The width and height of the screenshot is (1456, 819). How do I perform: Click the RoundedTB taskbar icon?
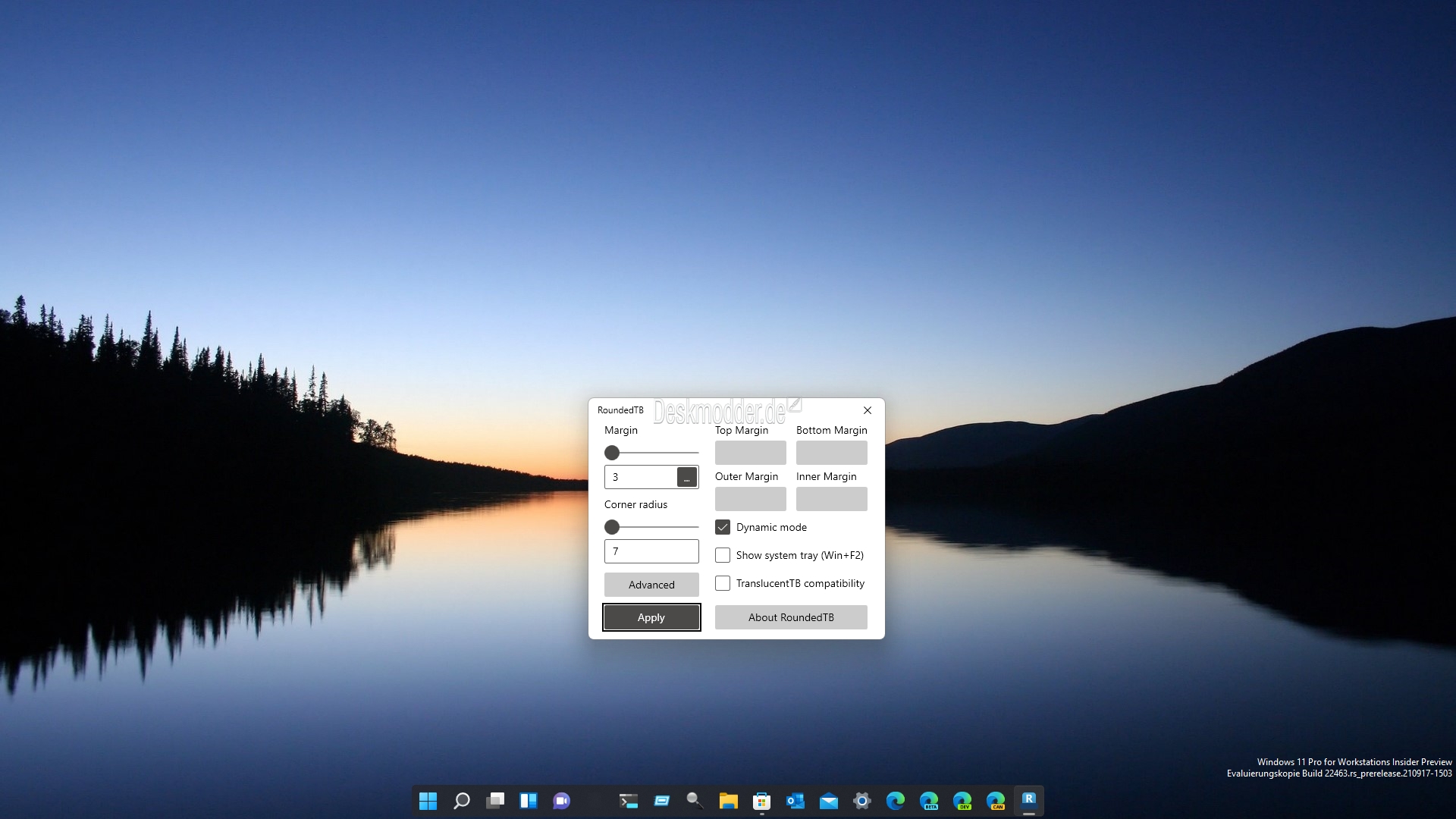tap(1028, 799)
